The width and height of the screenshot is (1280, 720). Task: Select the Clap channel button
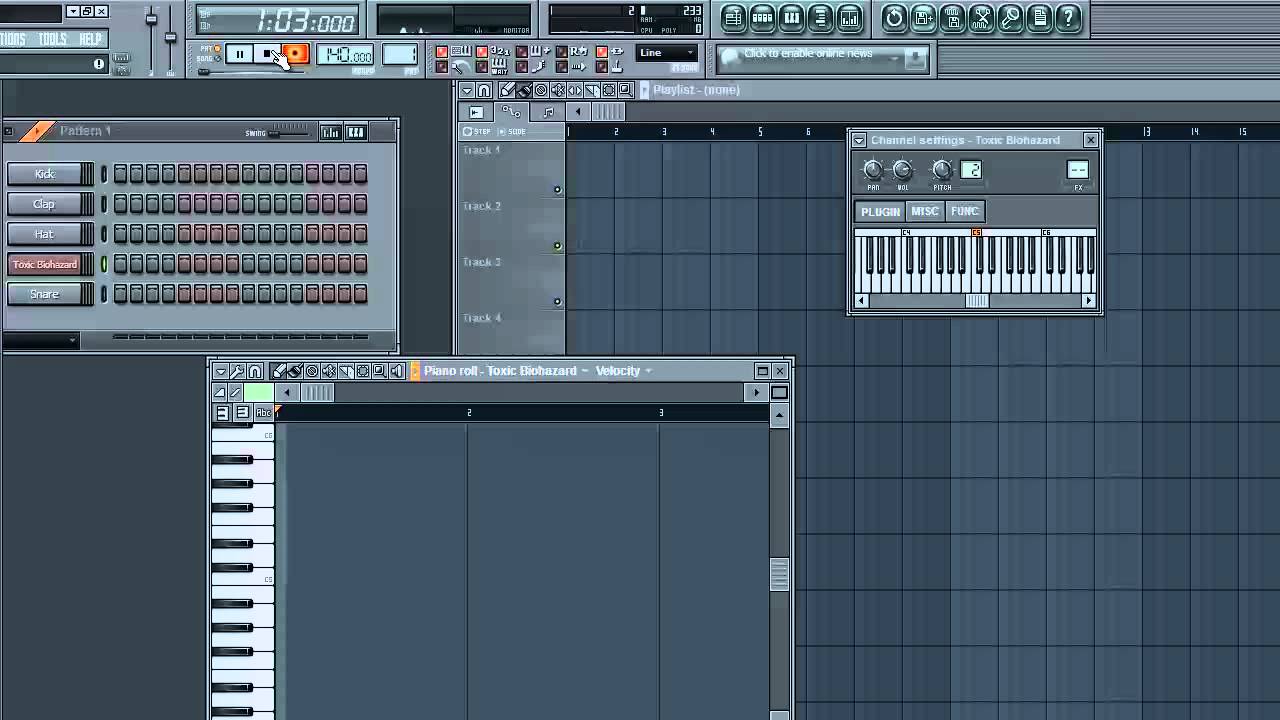pos(44,204)
